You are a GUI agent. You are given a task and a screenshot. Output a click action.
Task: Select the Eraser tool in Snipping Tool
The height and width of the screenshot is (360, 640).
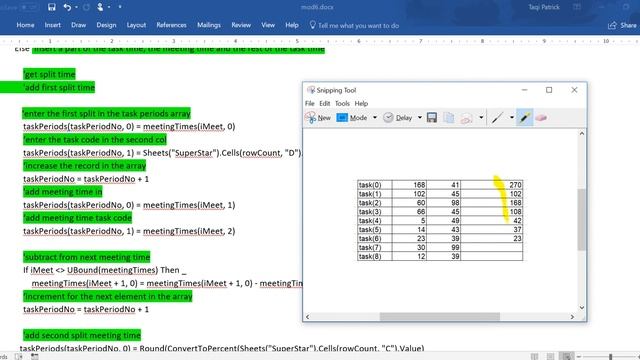click(541, 118)
